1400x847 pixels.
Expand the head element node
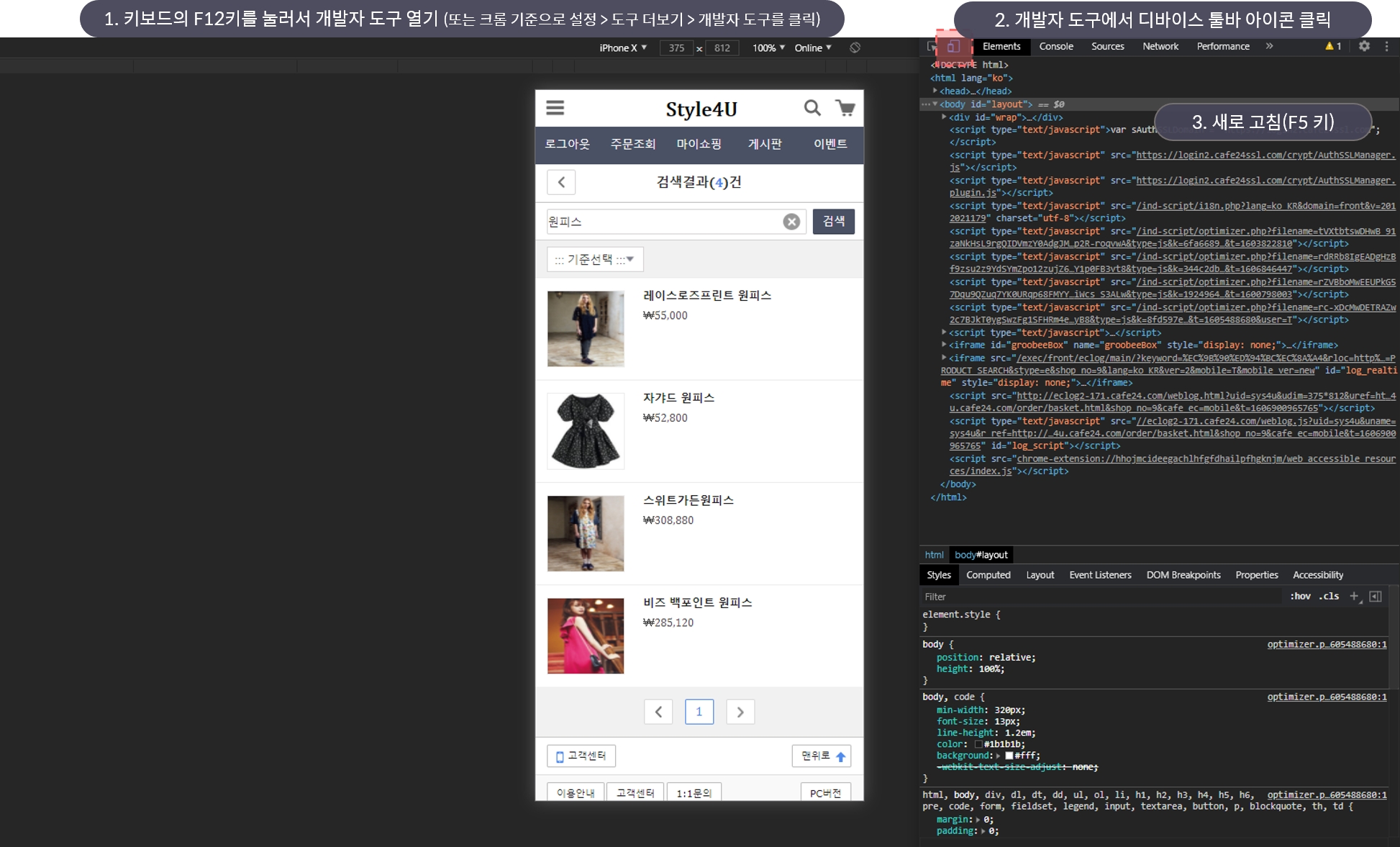(935, 91)
